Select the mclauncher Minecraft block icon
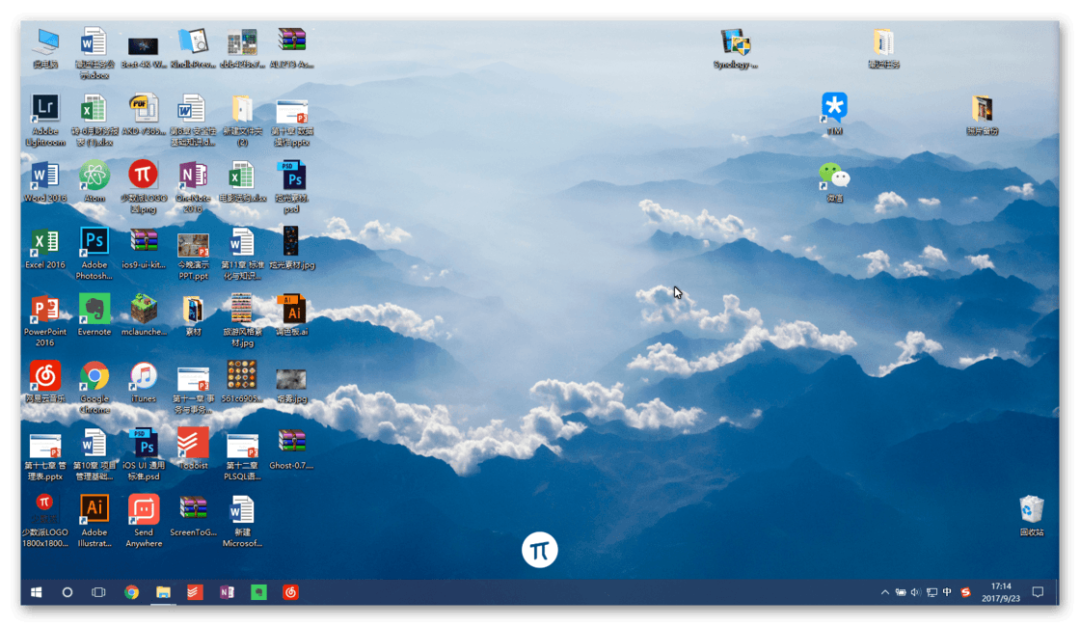The width and height of the screenshot is (1080, 626). 144,315
